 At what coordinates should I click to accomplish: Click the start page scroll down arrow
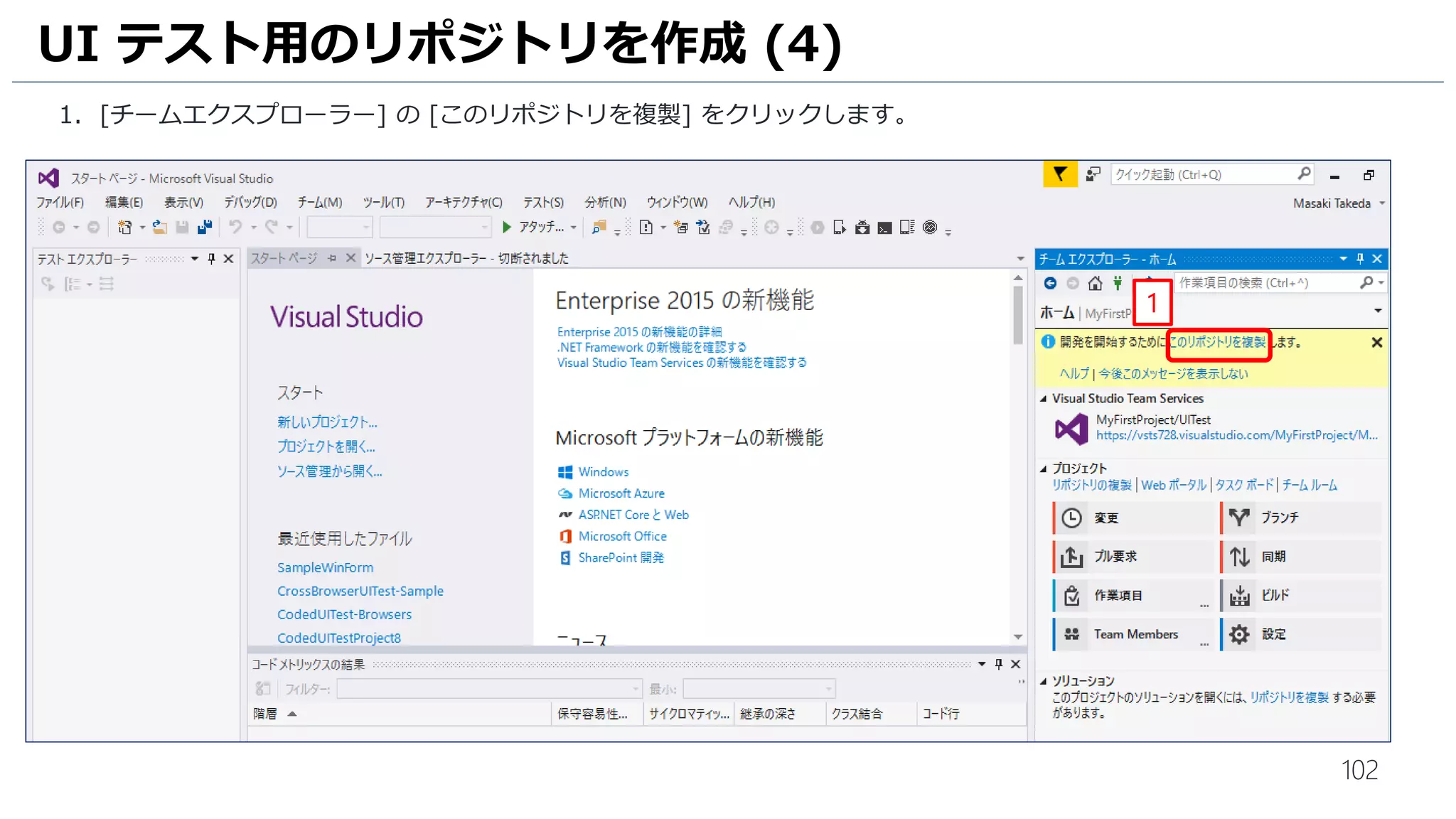tap(1018, 637)
